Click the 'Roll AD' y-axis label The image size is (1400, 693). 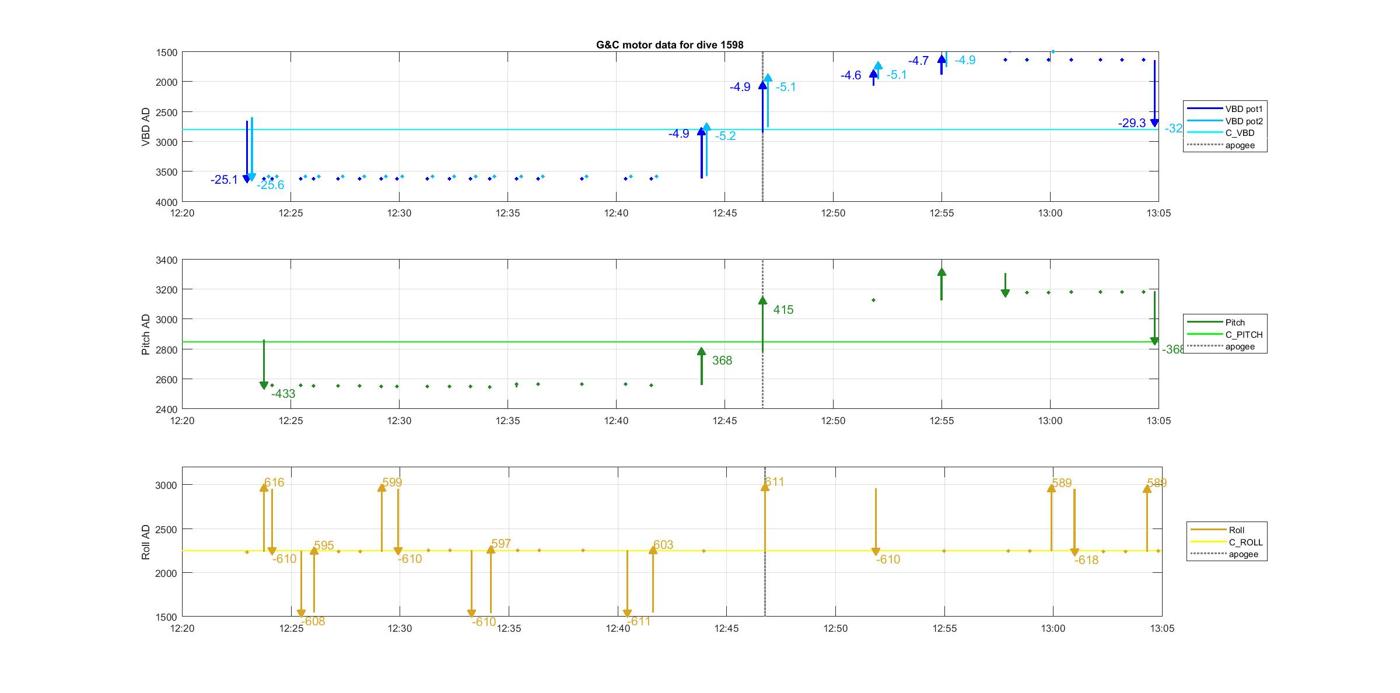[146, 541]
